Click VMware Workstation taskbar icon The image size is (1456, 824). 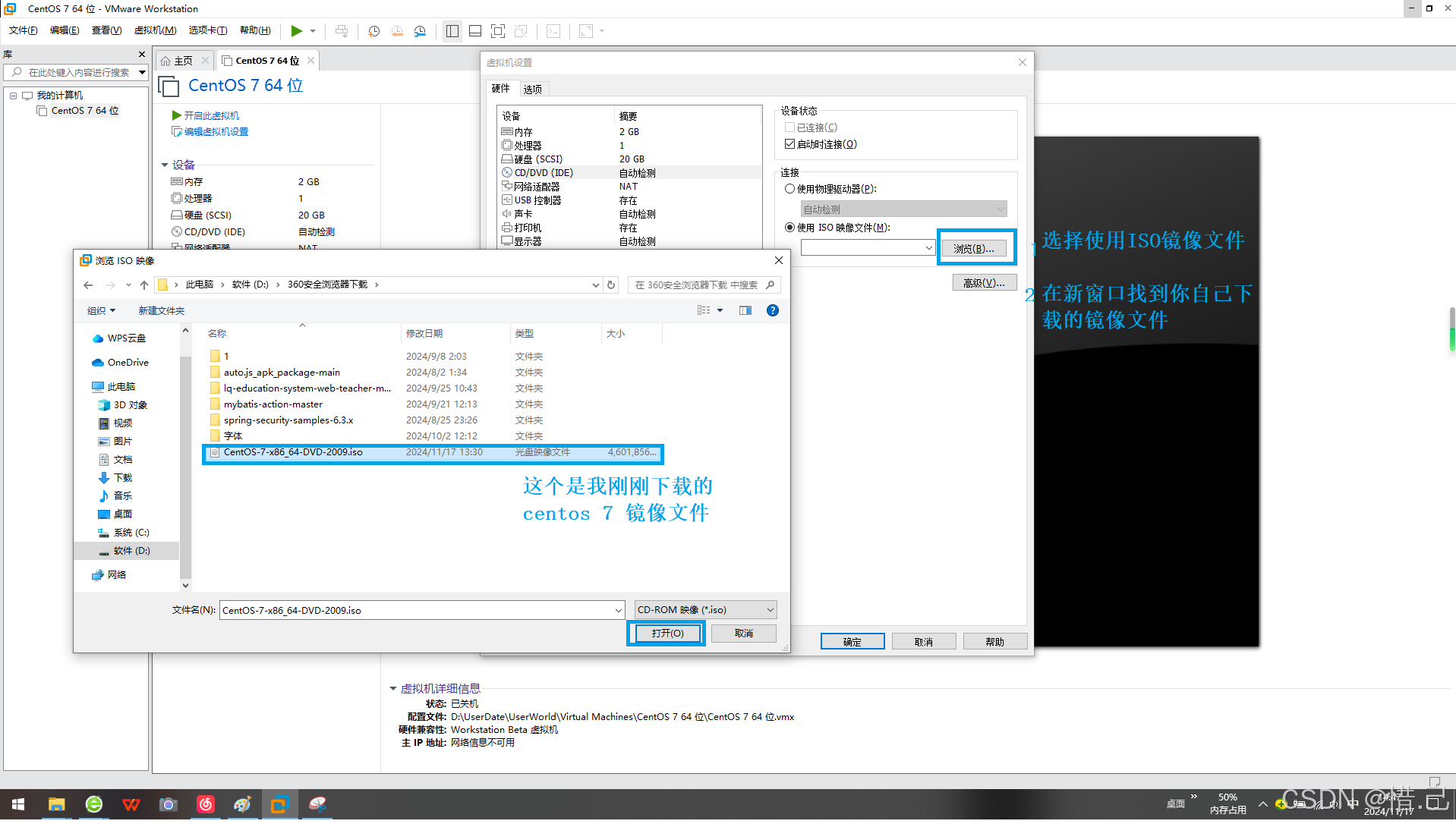(279, 804)
